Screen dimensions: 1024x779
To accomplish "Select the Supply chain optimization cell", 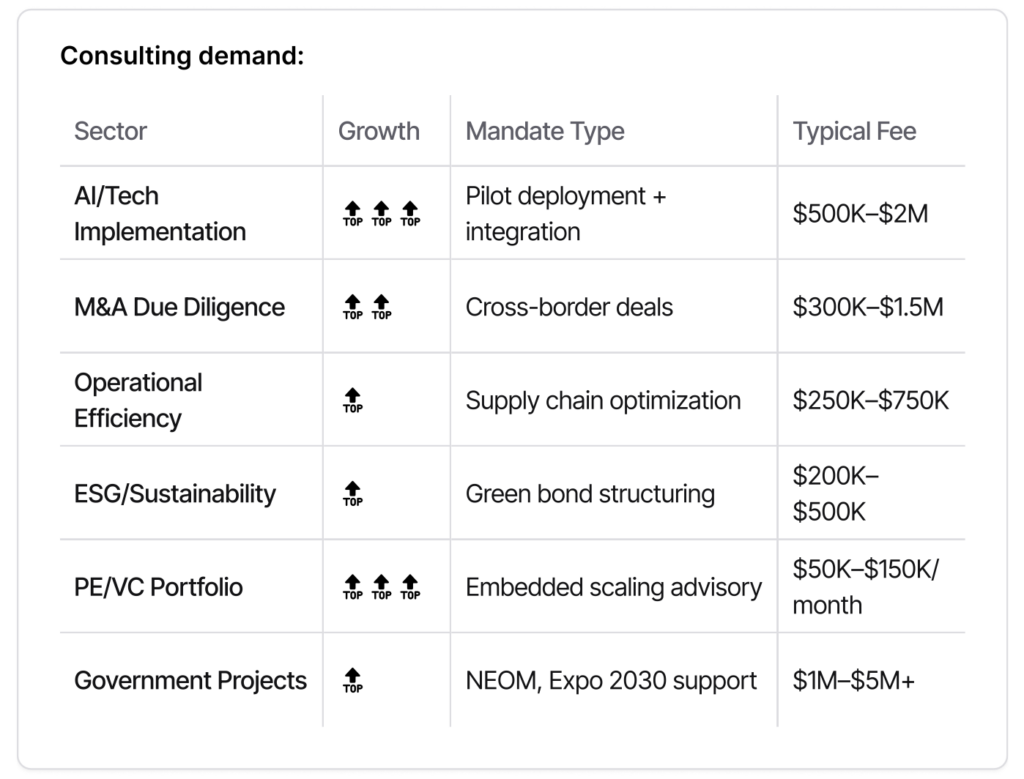I will point(603,401).
